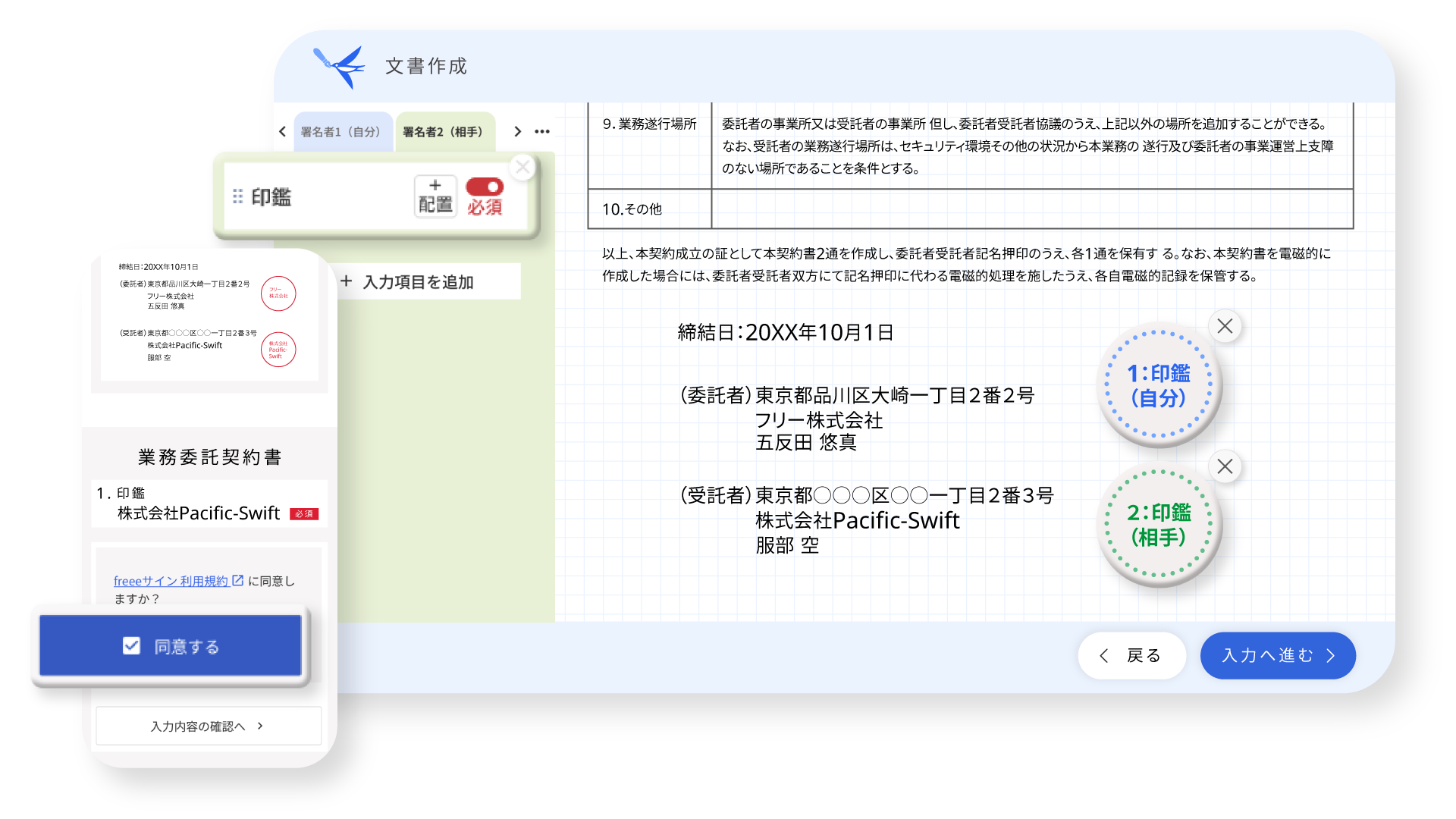Click the 入力へ進む button

tap(1277, 656)
